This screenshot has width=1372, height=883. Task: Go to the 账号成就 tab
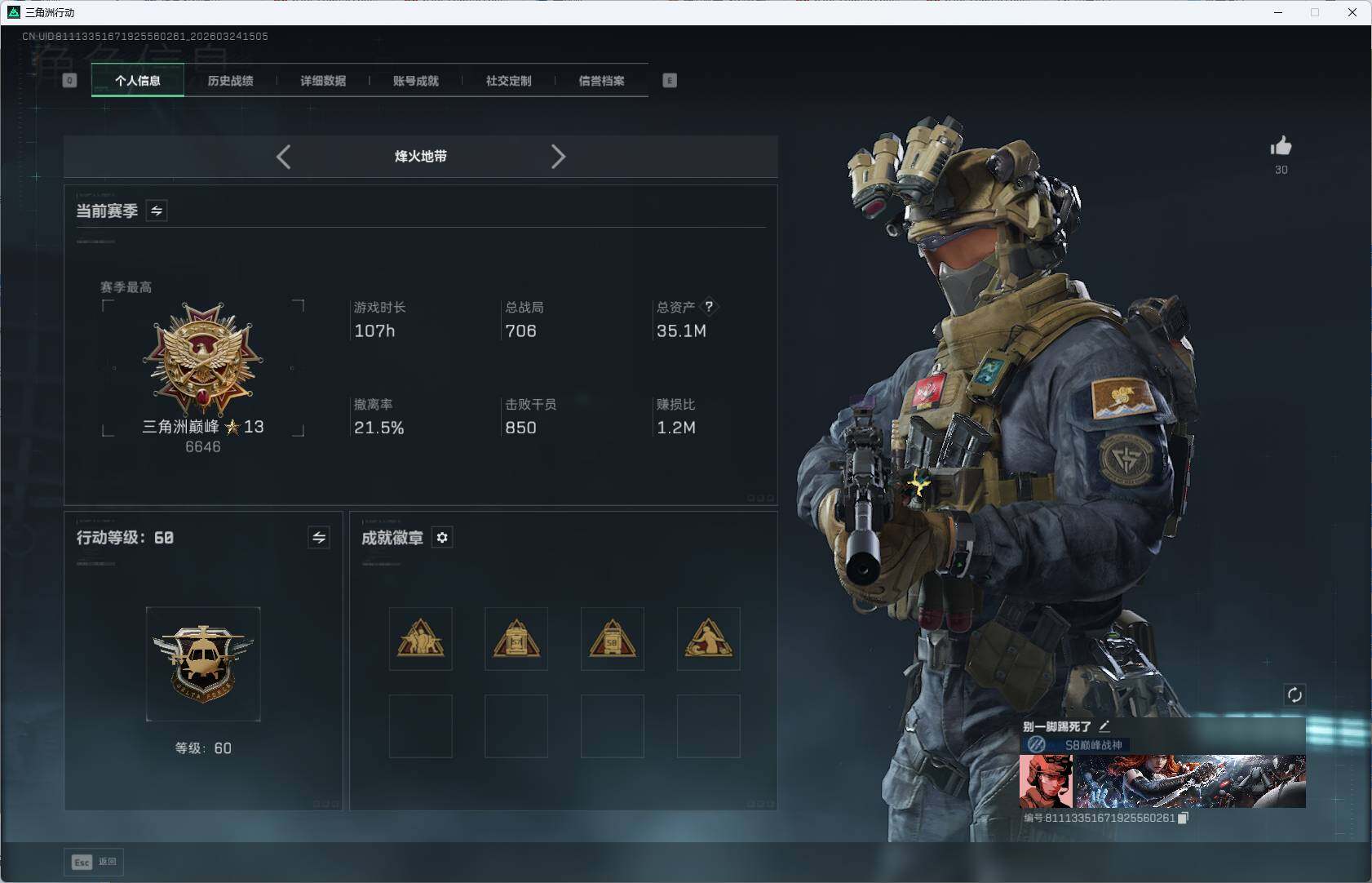coord(416,80)
